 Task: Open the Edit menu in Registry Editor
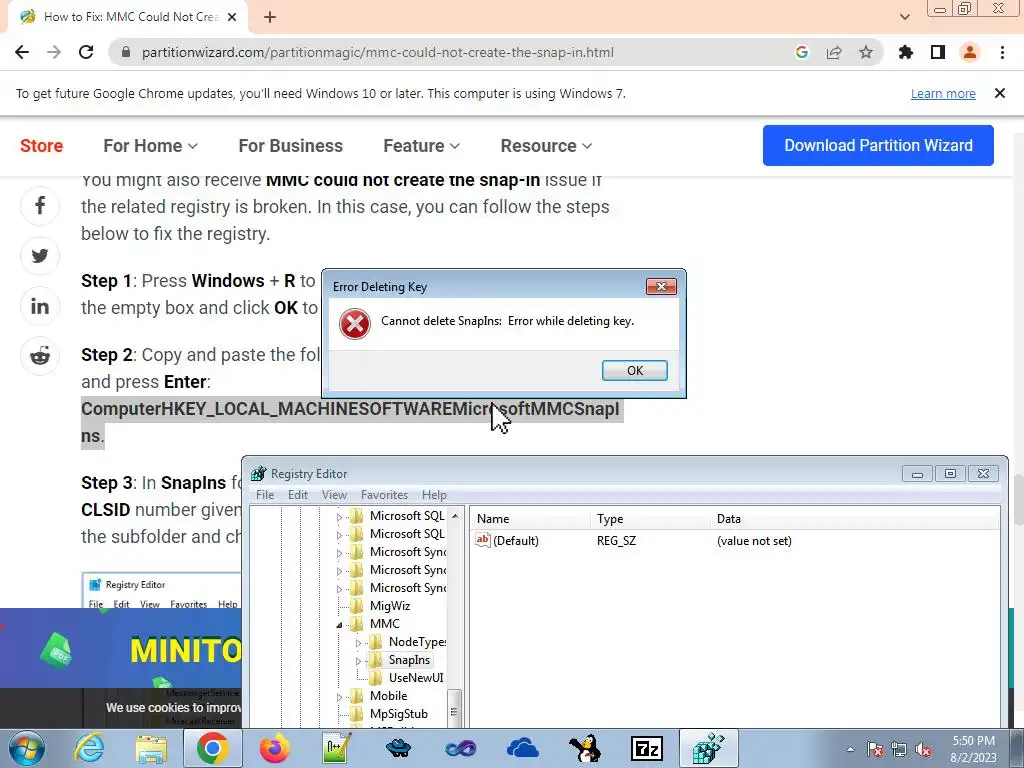(x=298, y=495)
